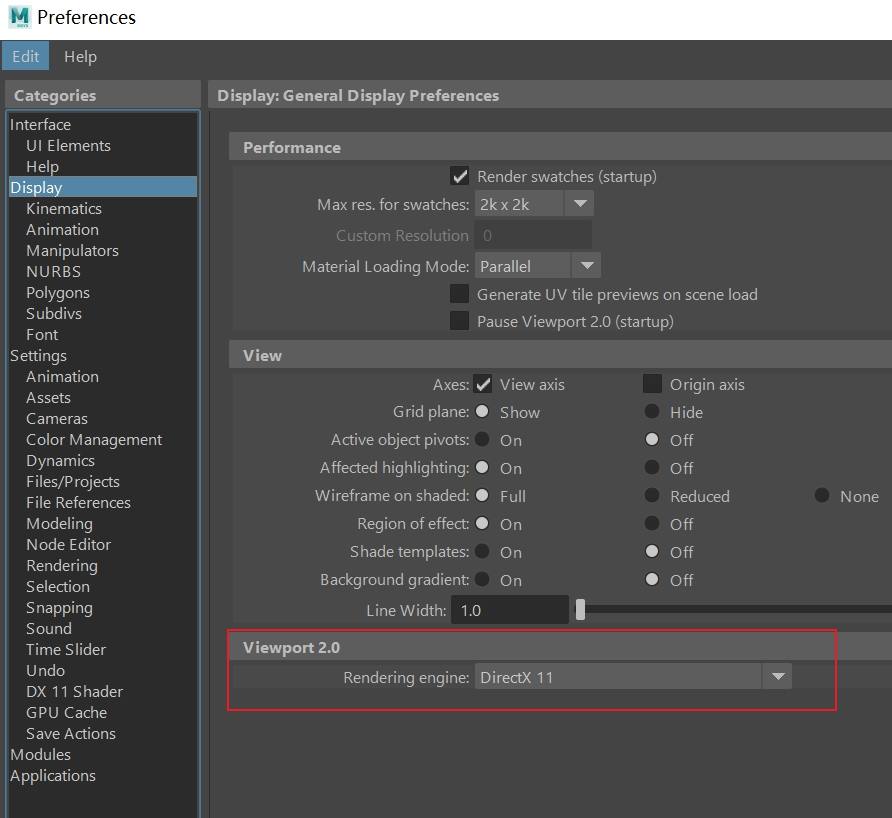Turn Active object pivots On
This screenshot has height=818, width=892.
(x=482, y=439)
